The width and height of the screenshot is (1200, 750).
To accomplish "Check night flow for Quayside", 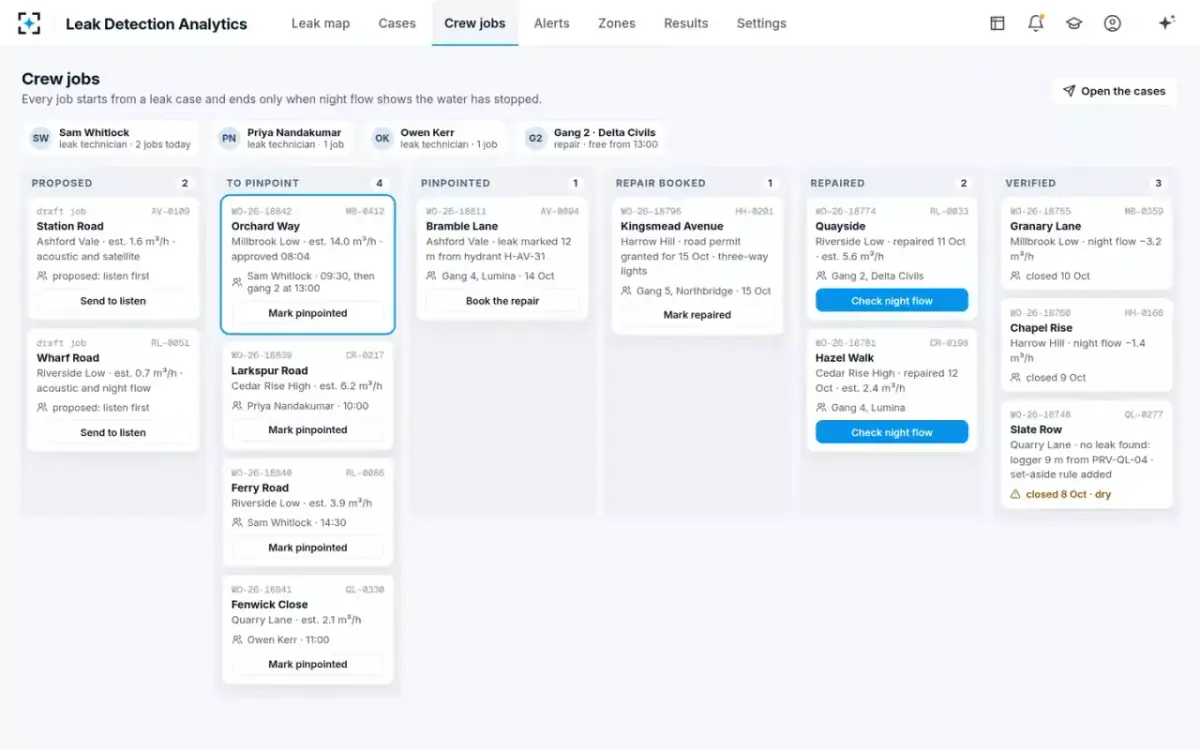I will (x=892, y=301).
